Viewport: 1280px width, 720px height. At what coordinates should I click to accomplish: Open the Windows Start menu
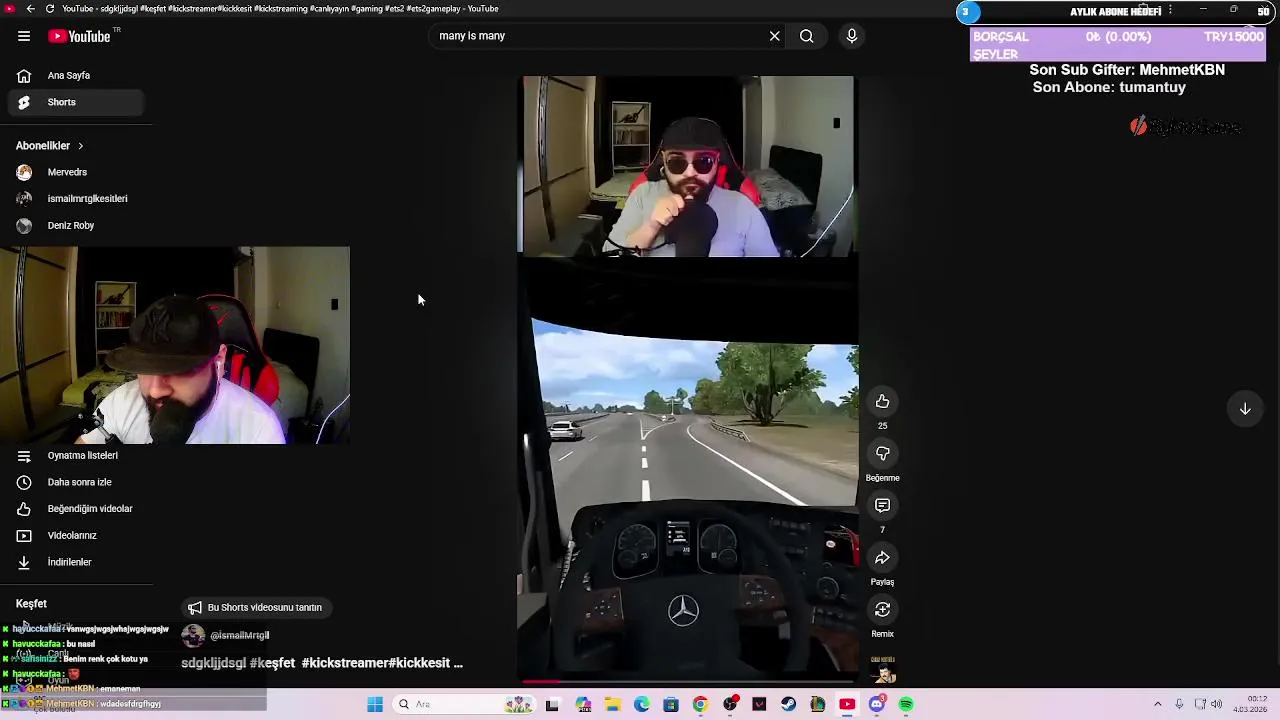coord(375,705)
